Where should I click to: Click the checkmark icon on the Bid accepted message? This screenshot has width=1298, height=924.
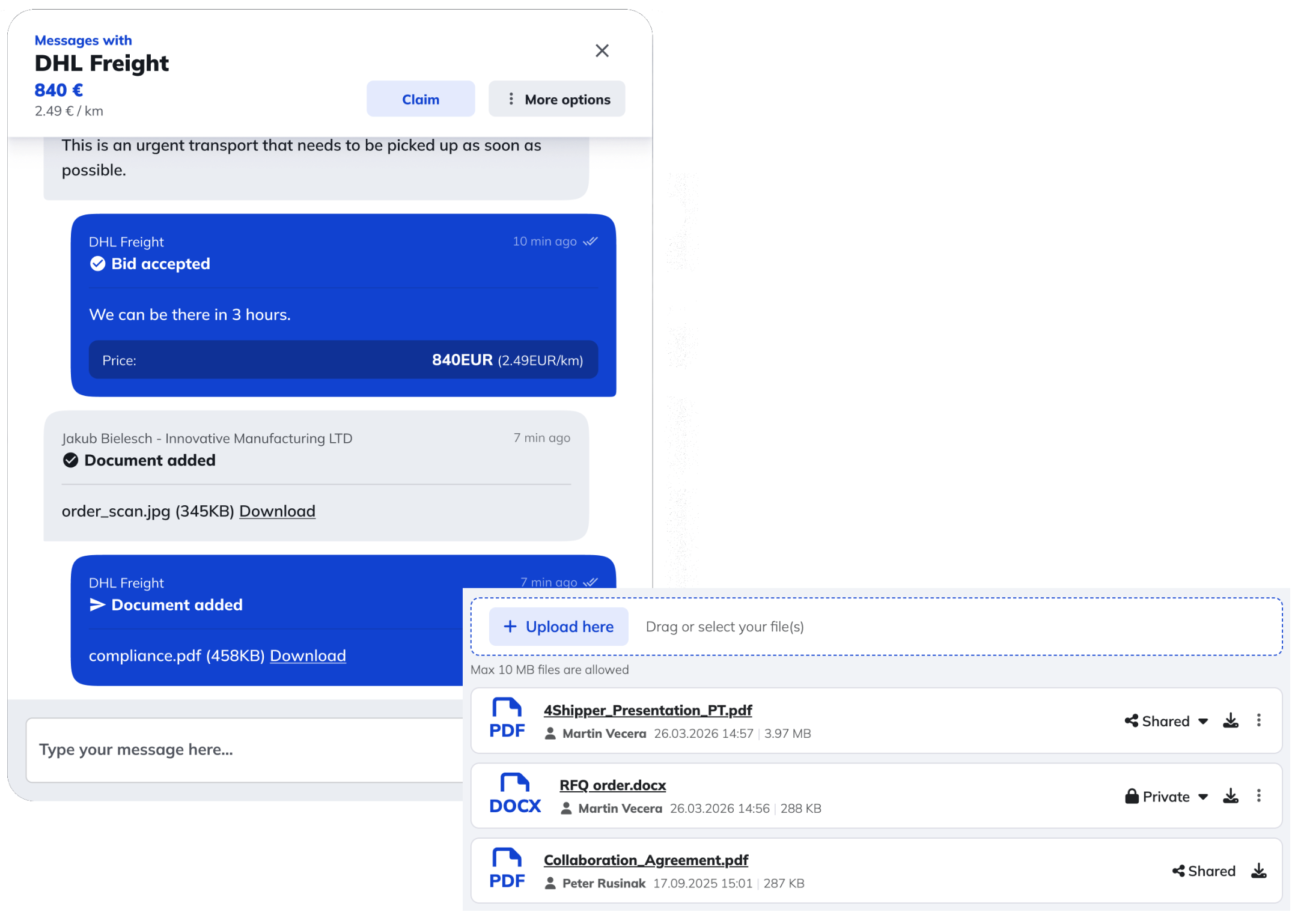[x=98, y=263]
